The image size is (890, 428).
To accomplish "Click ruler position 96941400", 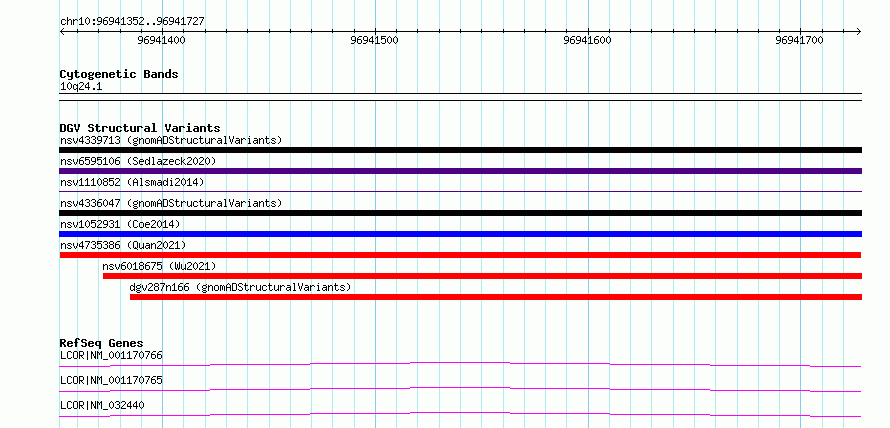I will (161, 41).
